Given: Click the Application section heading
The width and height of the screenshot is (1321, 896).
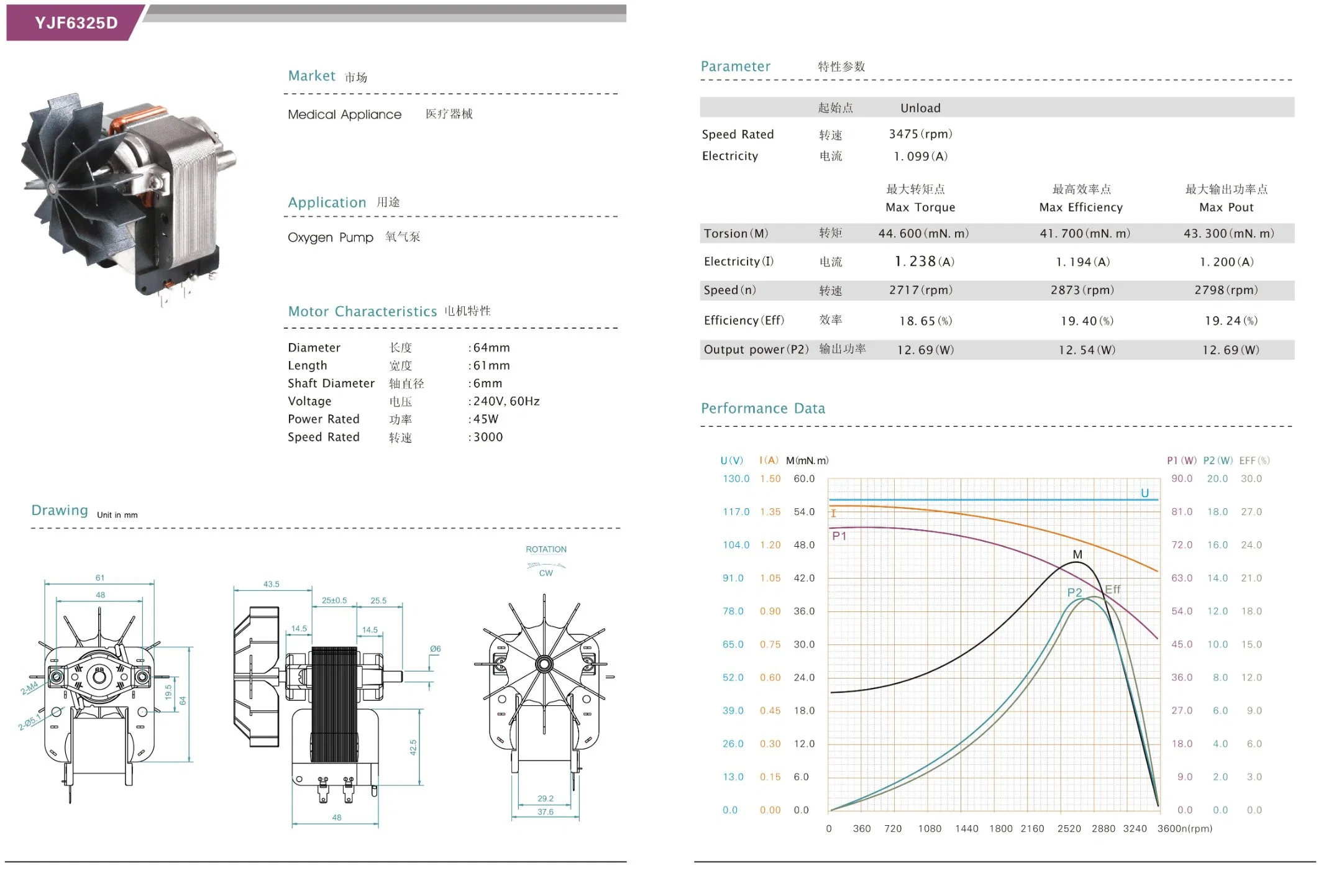Looking at the screenshot, I should [327, 203].
